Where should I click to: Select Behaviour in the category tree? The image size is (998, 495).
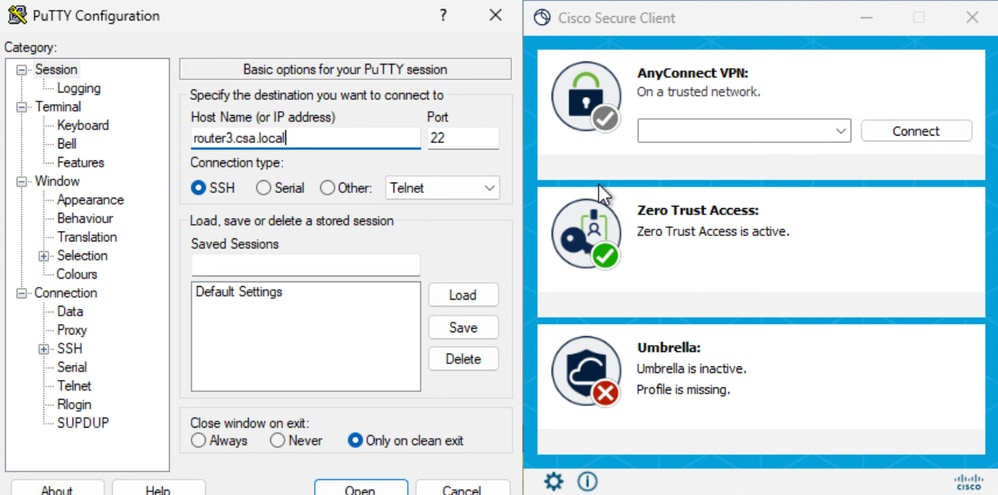click(85, 218)
